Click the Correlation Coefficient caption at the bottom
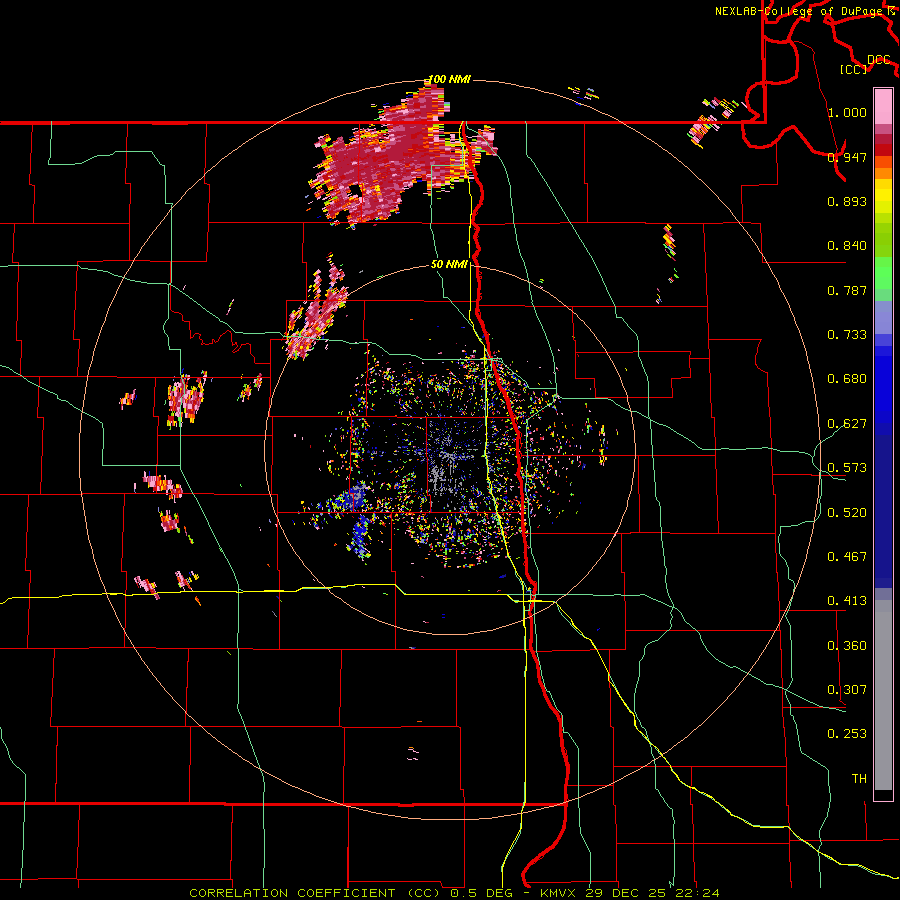The height and width of the screenshot is (900, 900). (454, 893)
